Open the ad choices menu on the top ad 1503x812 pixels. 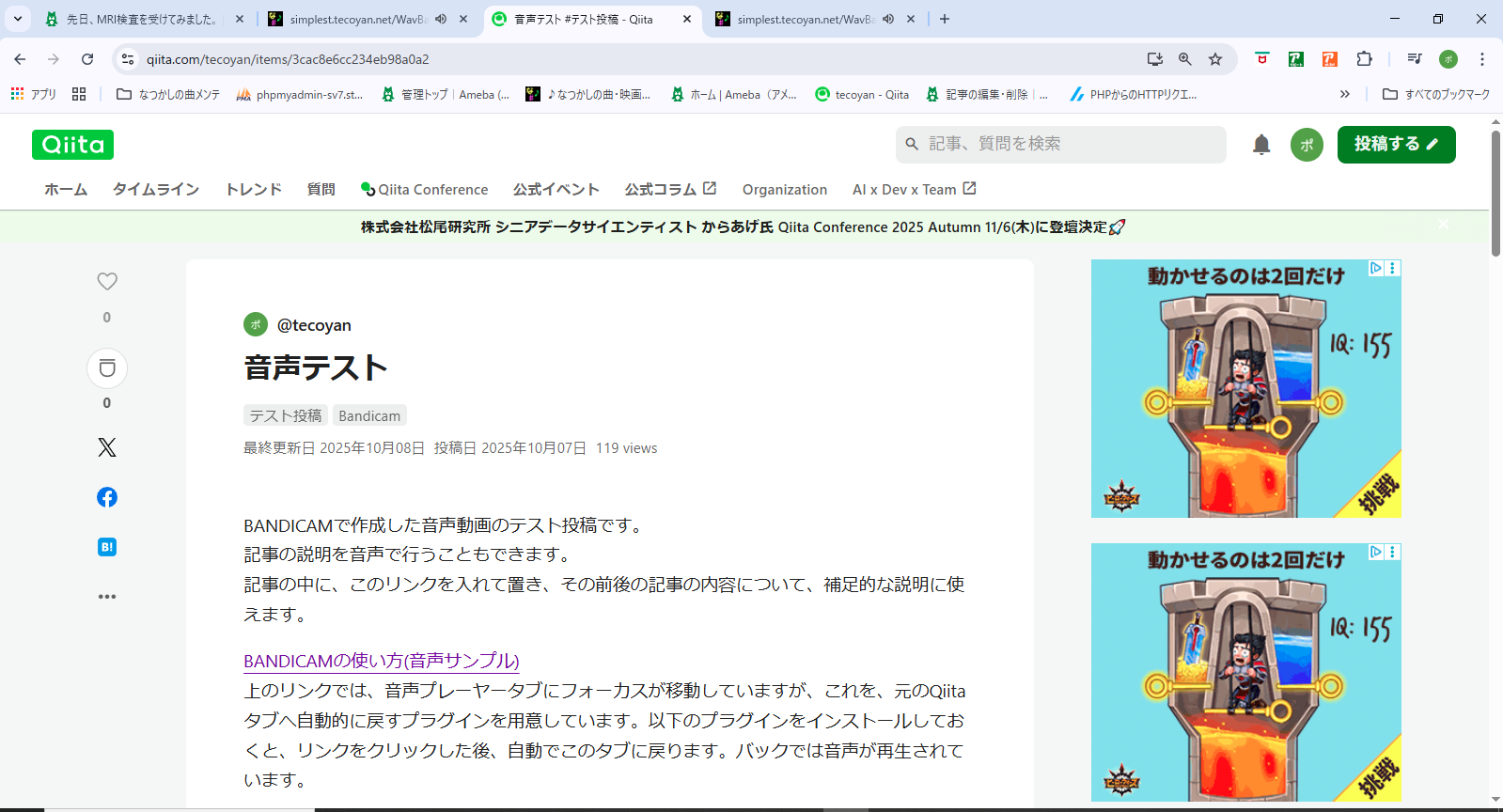pos(1393,268)
